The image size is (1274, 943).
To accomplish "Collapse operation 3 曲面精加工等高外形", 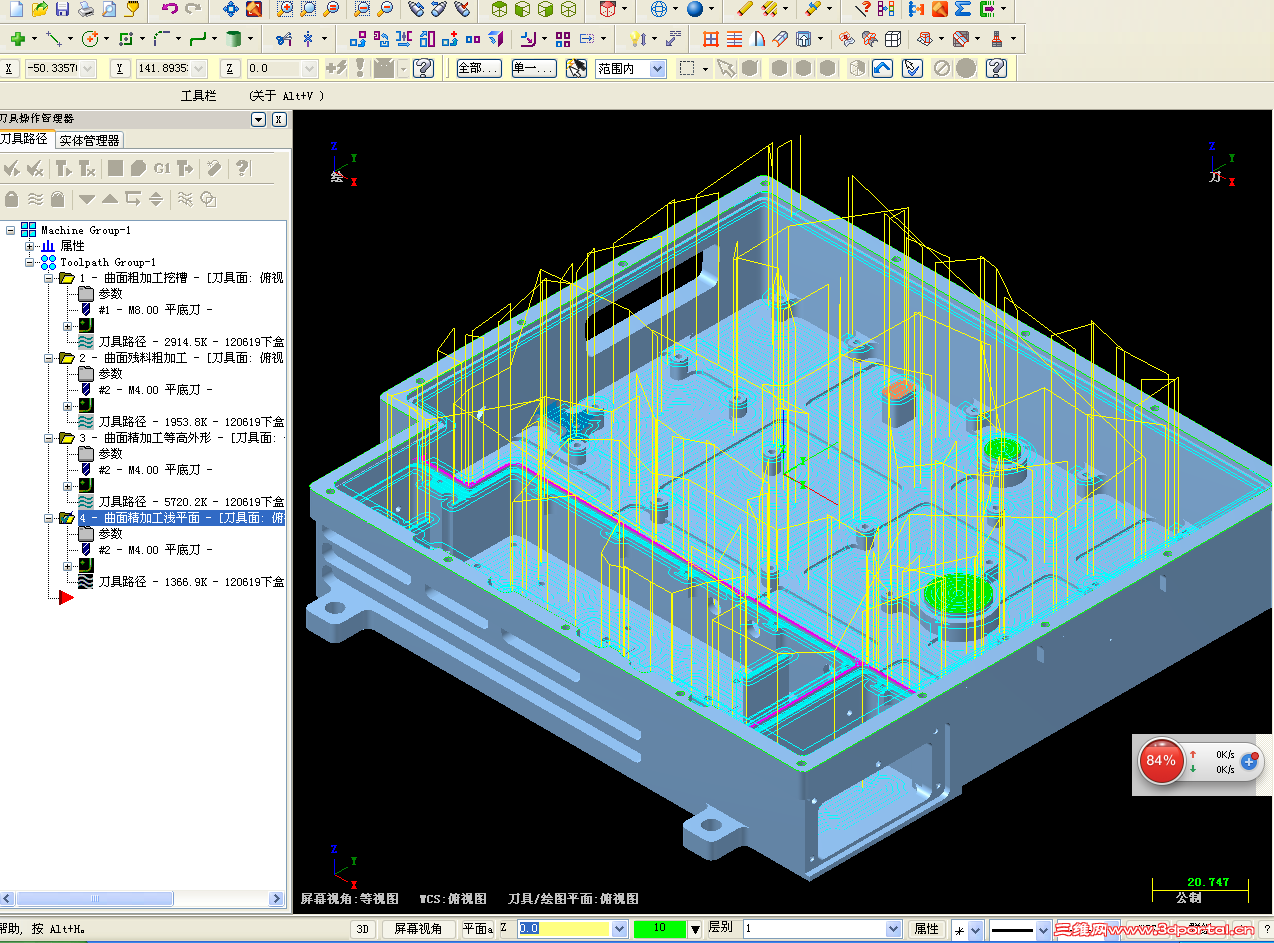I will click(49, 438).
